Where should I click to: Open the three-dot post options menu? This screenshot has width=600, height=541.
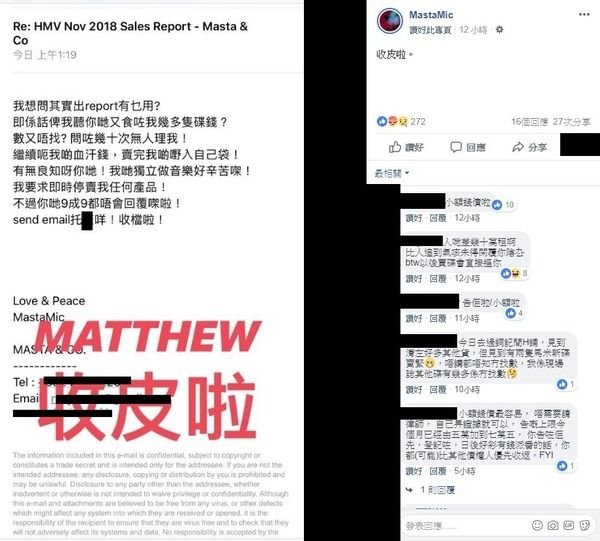584,15
